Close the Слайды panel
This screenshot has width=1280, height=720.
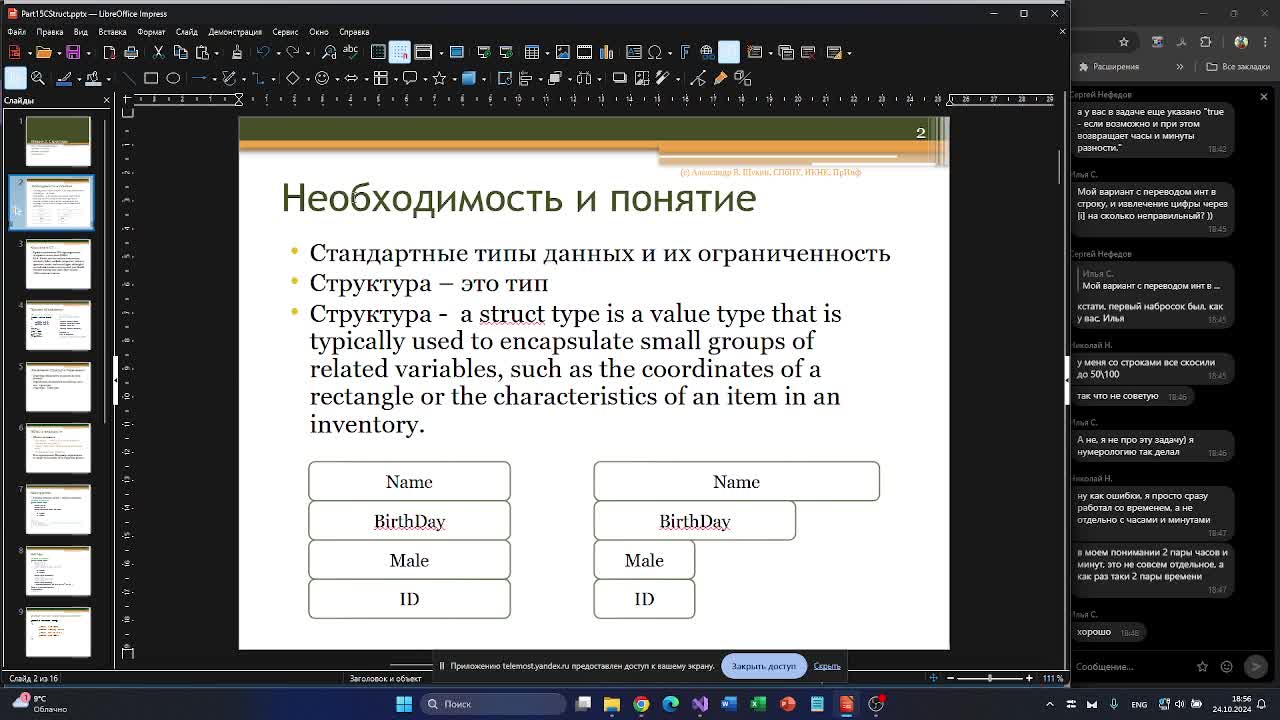point(106,100)
